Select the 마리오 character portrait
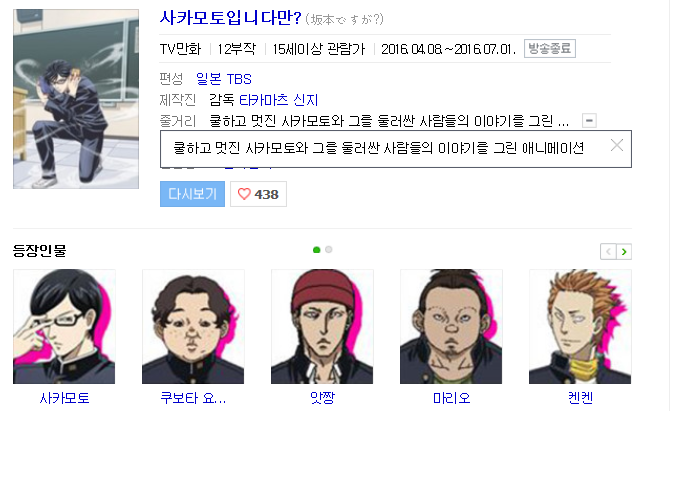The height and width of the screenshot is (500, 700). pyautogui.click(x=451, y=326)
